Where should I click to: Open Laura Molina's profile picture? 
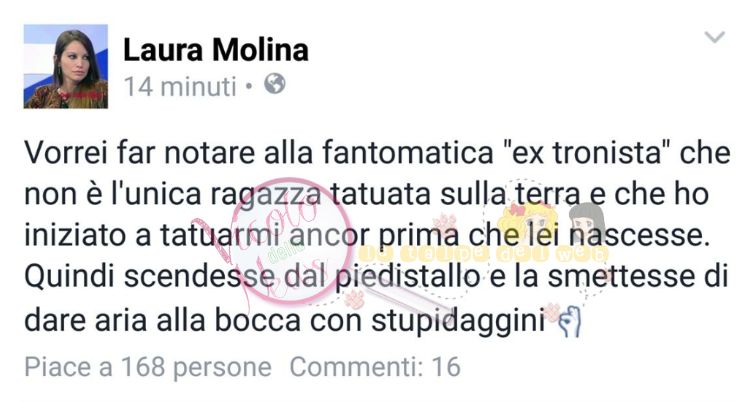coord(66,66)
